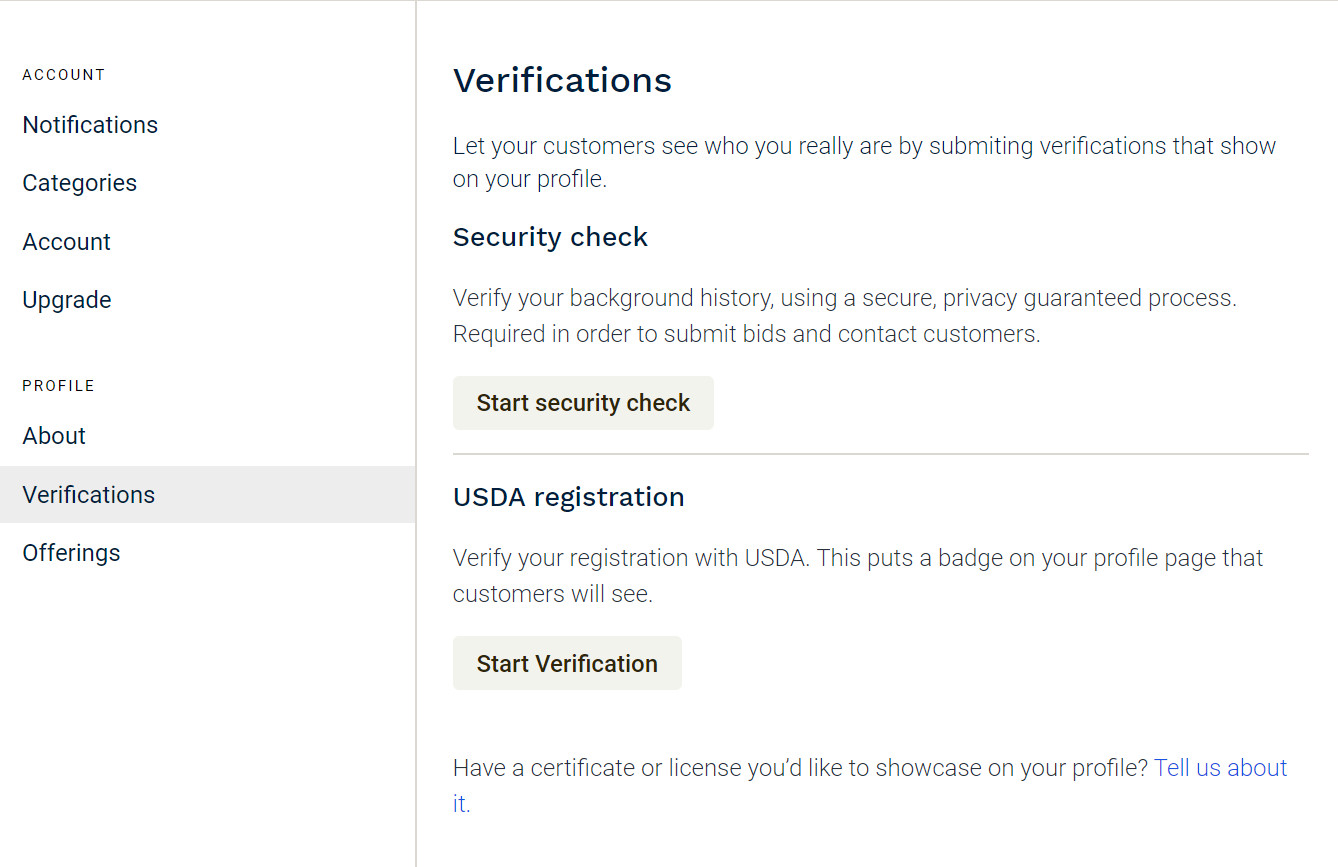Viewport: 1338px width, 867px height.
Task: Click the uppercase ACCOUNT section label
Action: [x=64, y=75]
